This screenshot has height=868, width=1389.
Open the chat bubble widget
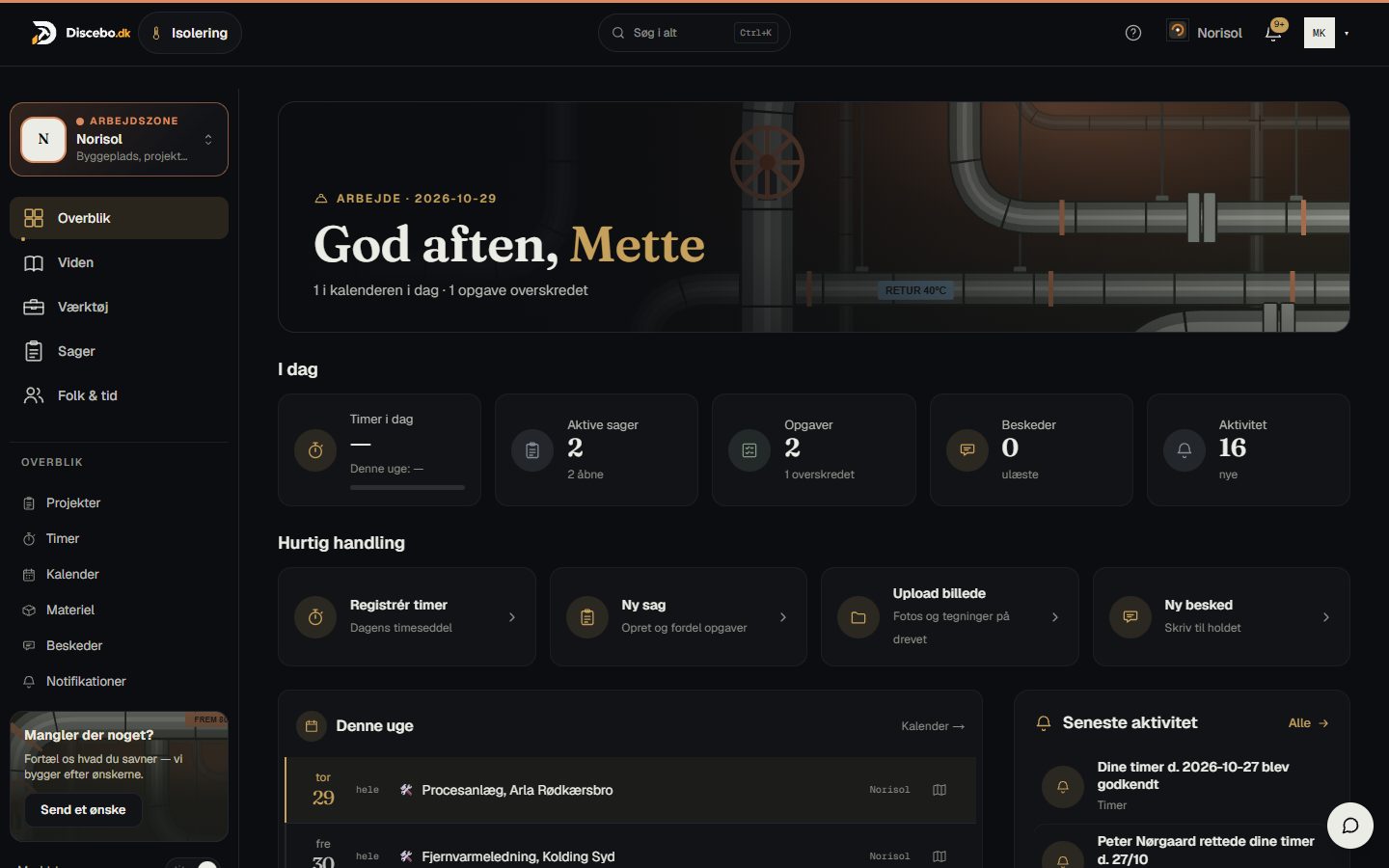1350,826
